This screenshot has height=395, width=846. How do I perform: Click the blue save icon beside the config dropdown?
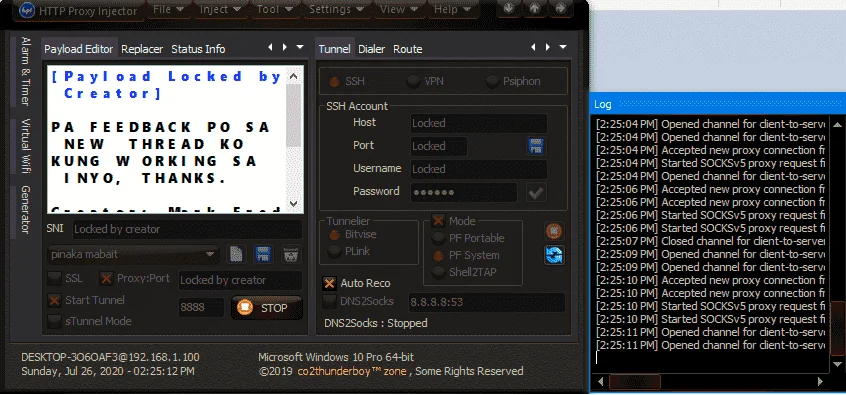pyautogui.click(x=263, y=254)
